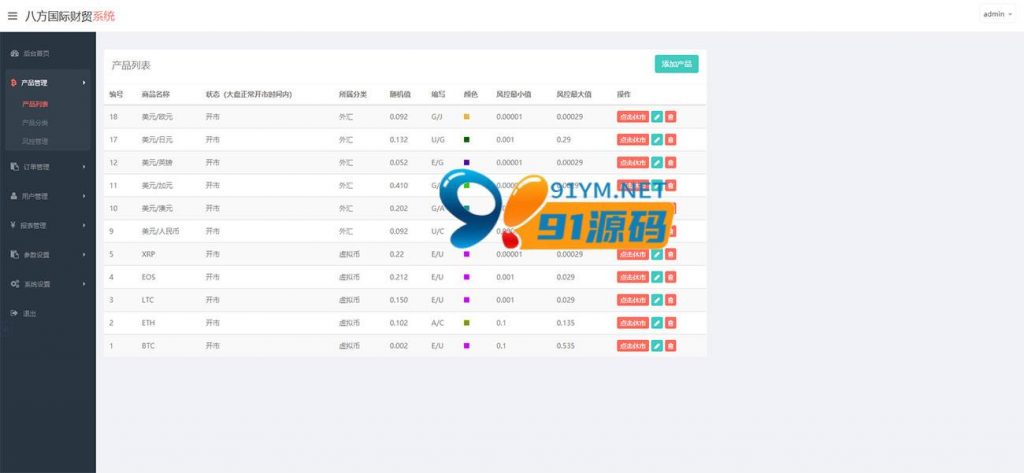Click the user icon beside 用户管理

pos(14,196)
